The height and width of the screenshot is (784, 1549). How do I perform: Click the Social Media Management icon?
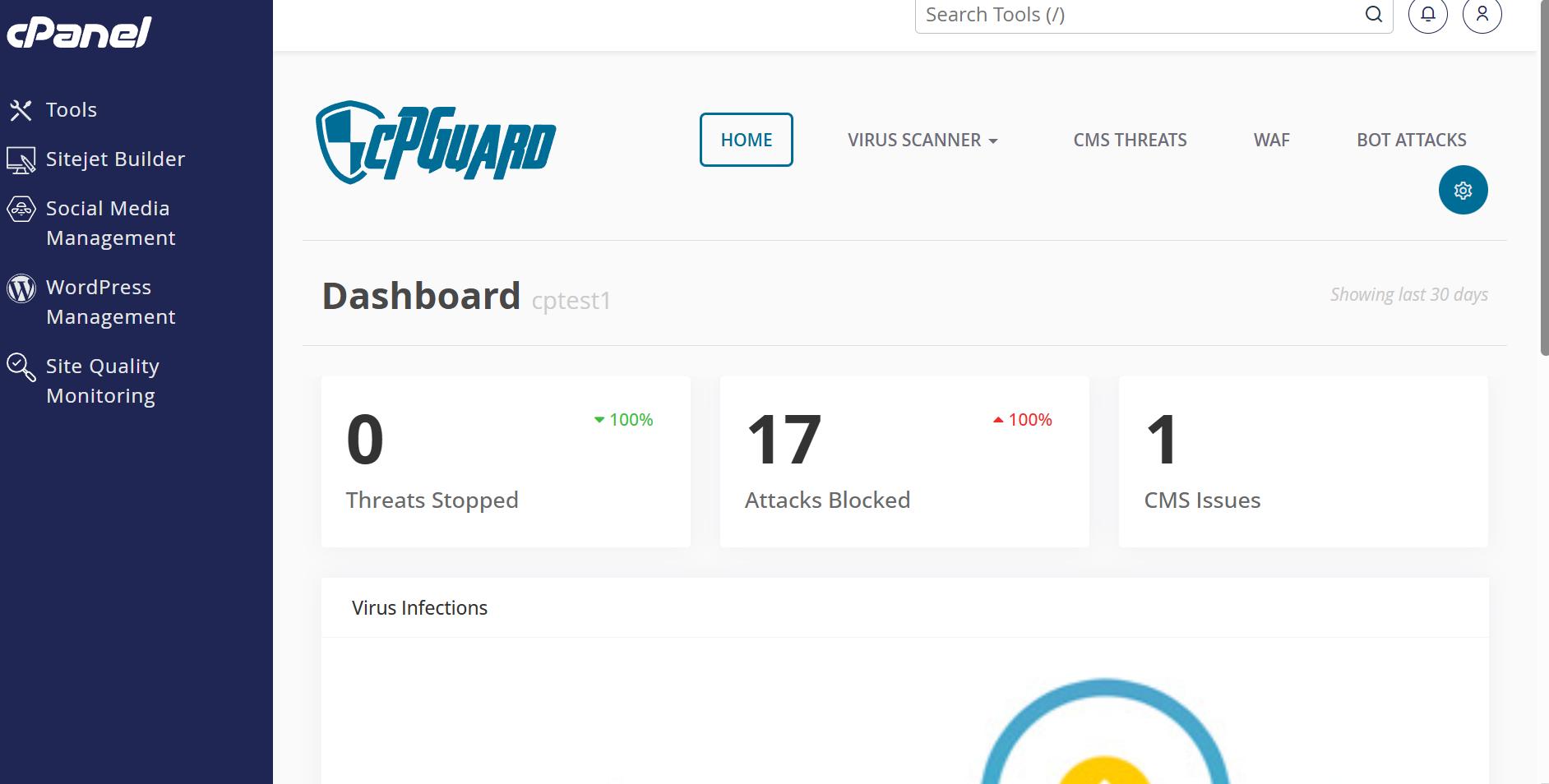21,210
